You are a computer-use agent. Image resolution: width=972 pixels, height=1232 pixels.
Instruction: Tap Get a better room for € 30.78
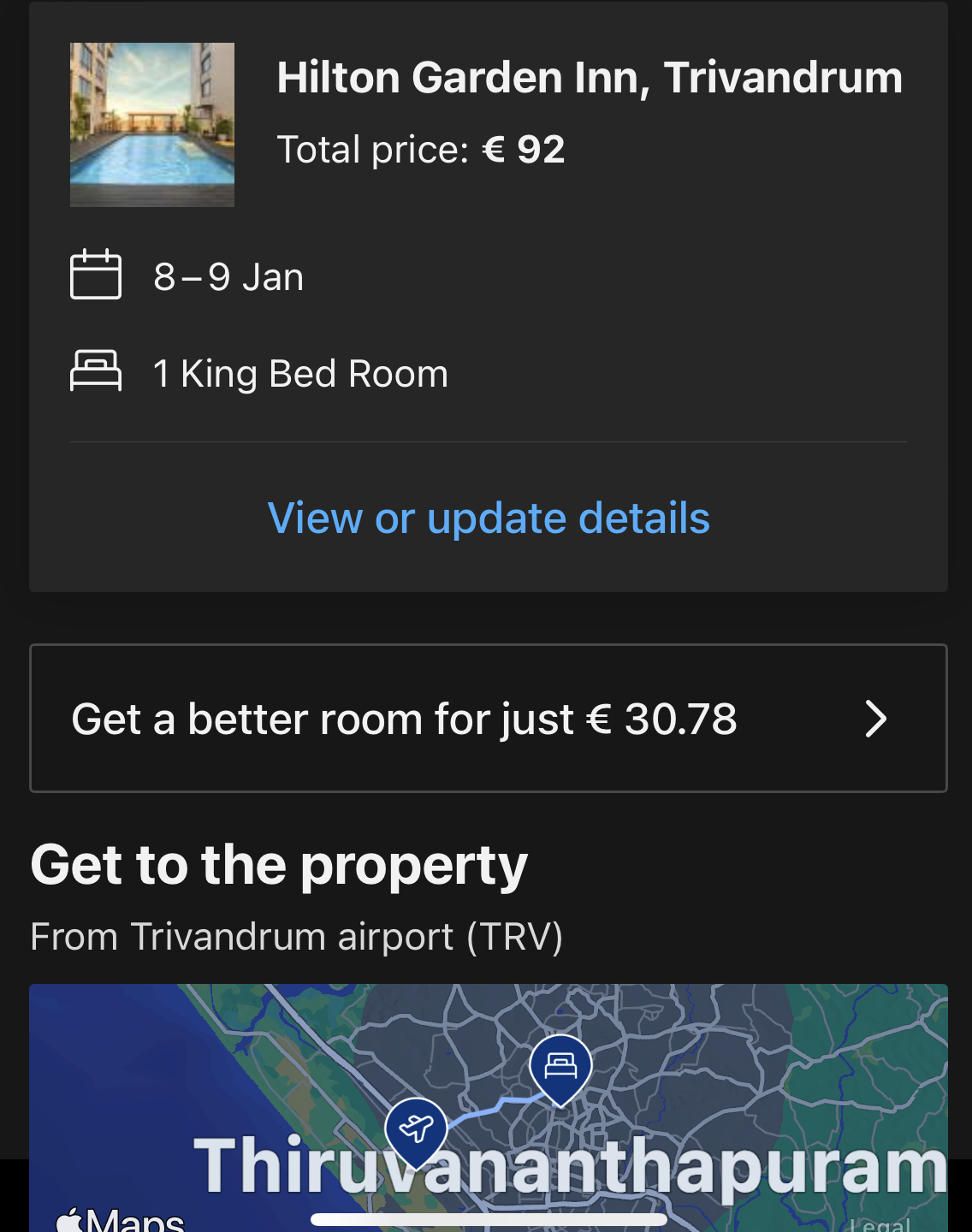pos(404,719)
